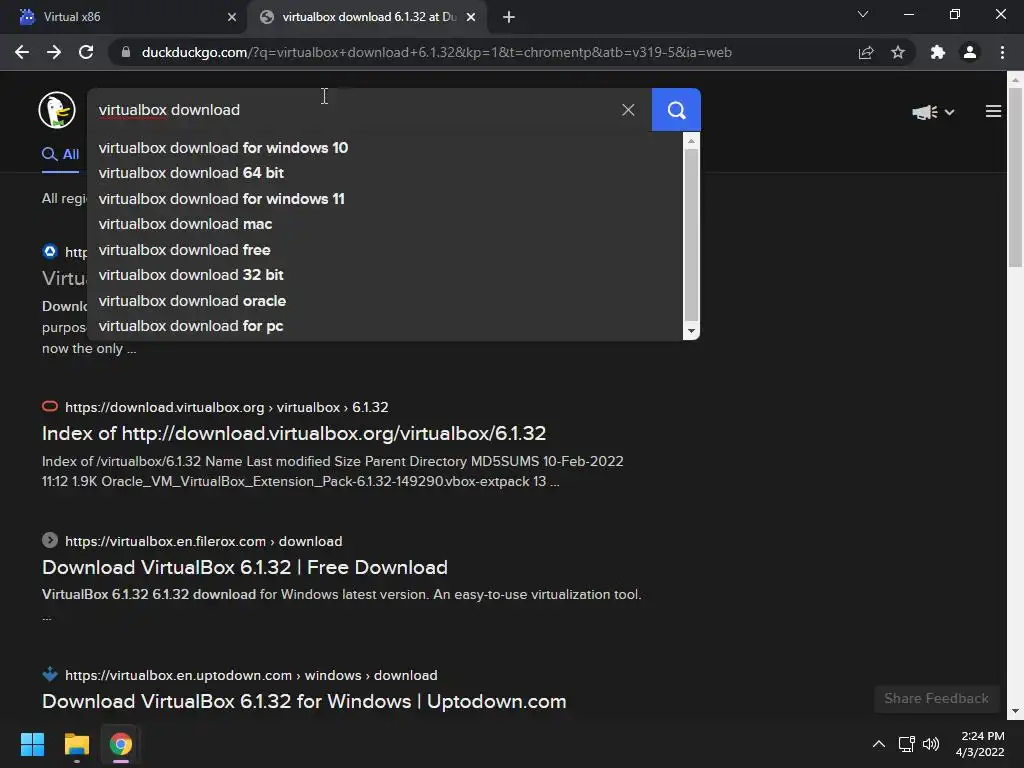Image resolution: width=1024 pixels, height=768 pixels.
Task: Choose suggestion virtualbox download for windows 10
Action: (386, 148)
